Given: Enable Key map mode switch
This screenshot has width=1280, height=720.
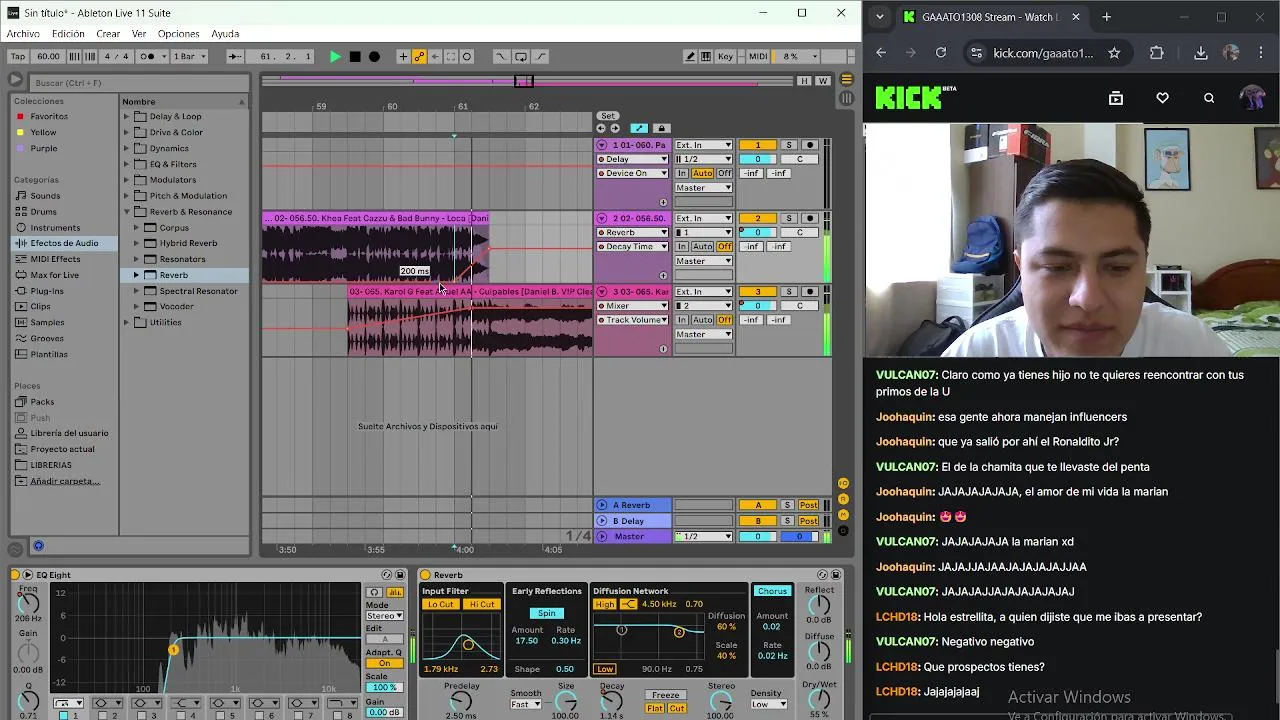Looking at the screenshot, I should (x=726, y=57).
